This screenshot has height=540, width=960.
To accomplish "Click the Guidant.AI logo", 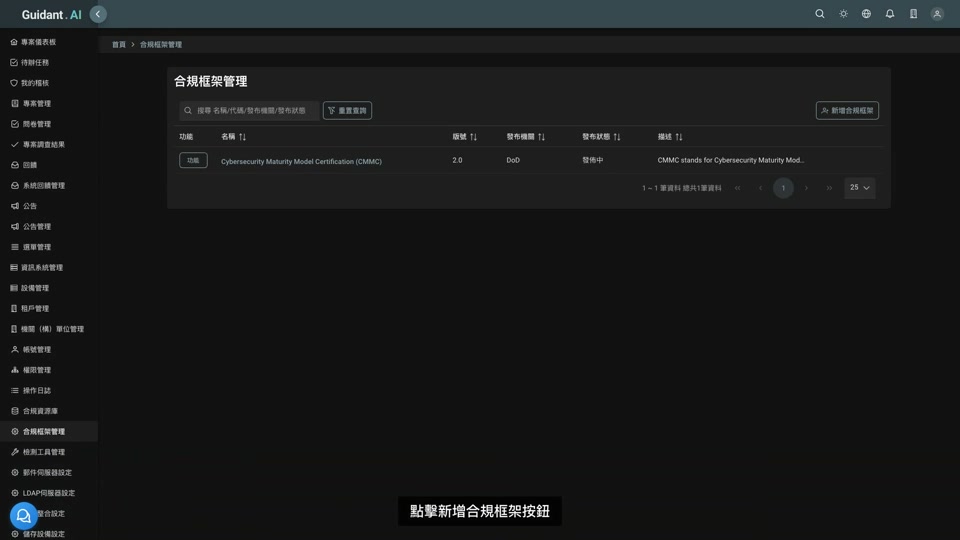I will (51, 15).
